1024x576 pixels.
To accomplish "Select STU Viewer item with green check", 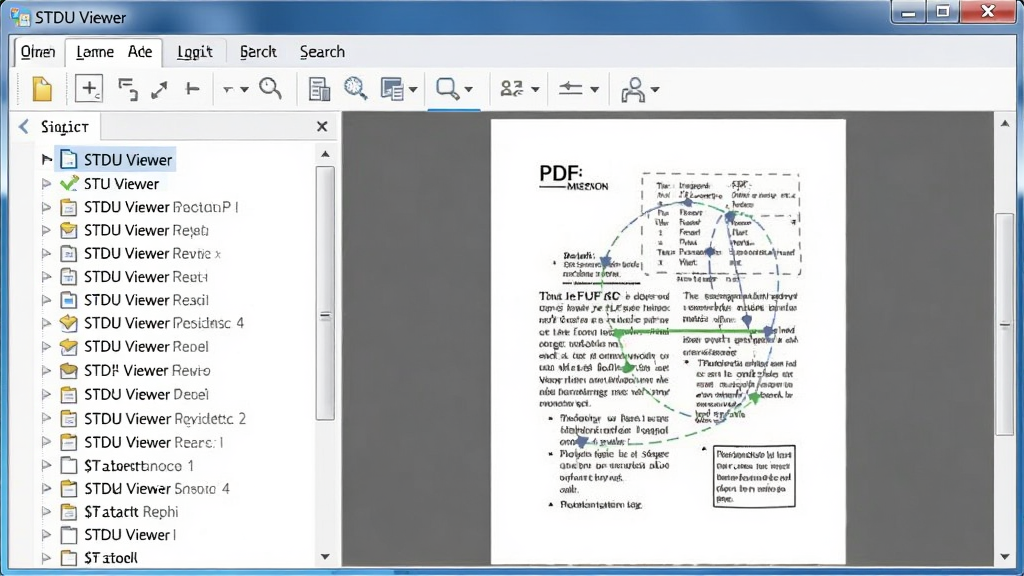I will [109, 184].
